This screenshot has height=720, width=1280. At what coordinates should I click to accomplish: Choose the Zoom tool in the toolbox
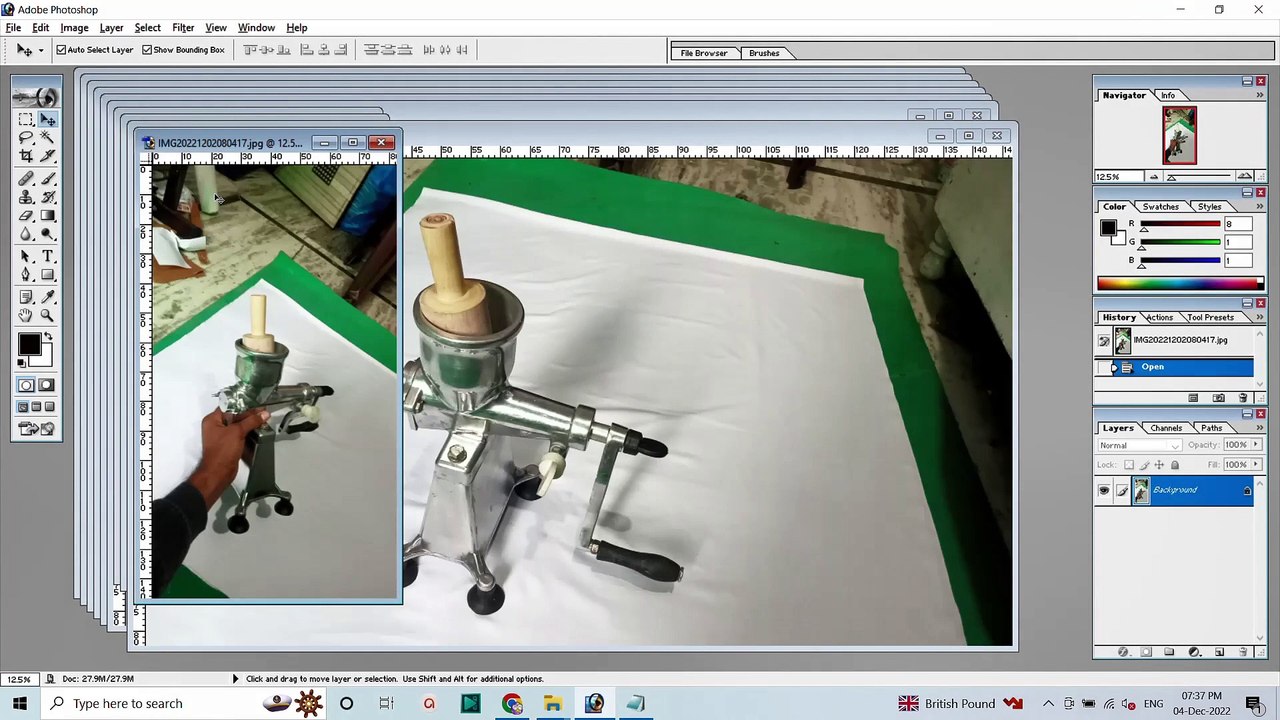click(x=47, y=316)
